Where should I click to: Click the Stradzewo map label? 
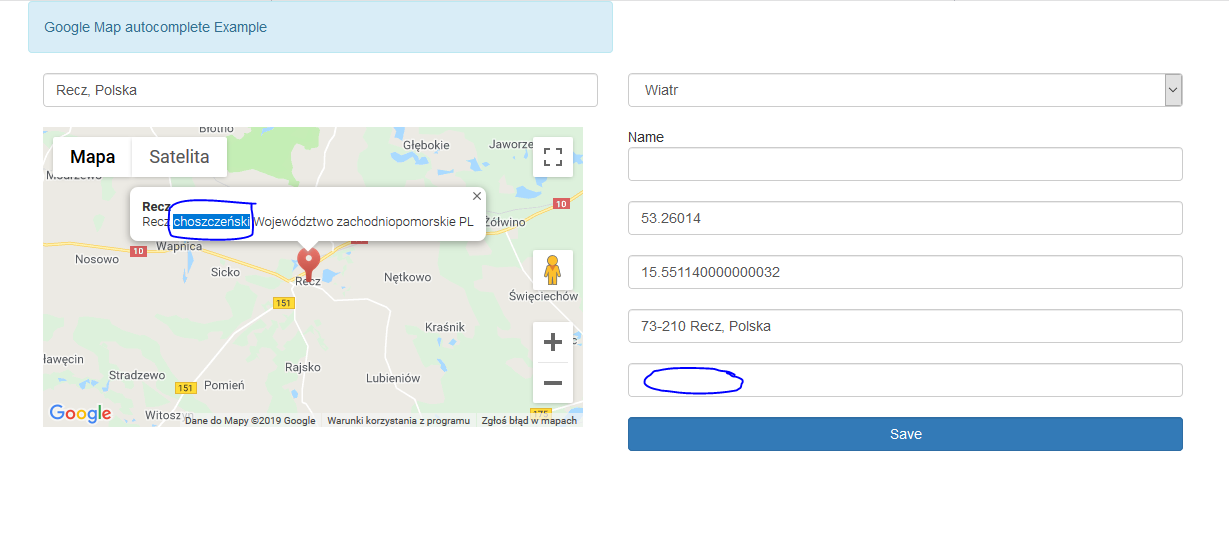137,376
